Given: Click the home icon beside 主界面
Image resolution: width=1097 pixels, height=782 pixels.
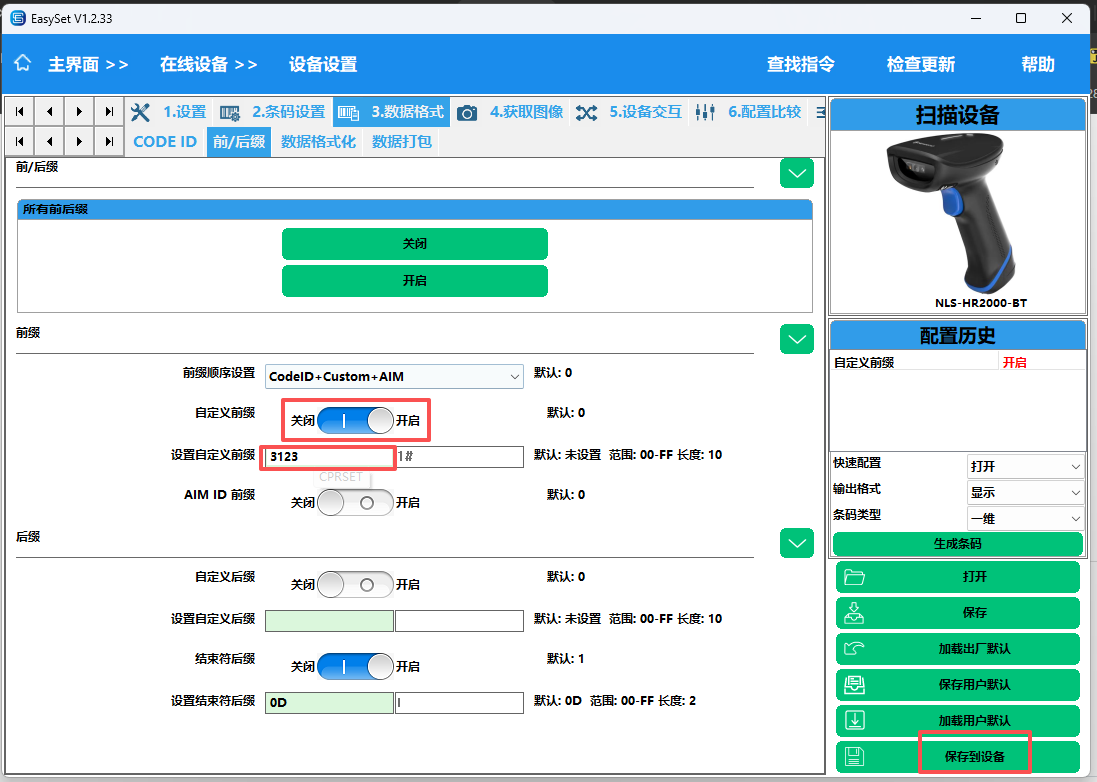Looking at the screenshot, I should (23, 64).
